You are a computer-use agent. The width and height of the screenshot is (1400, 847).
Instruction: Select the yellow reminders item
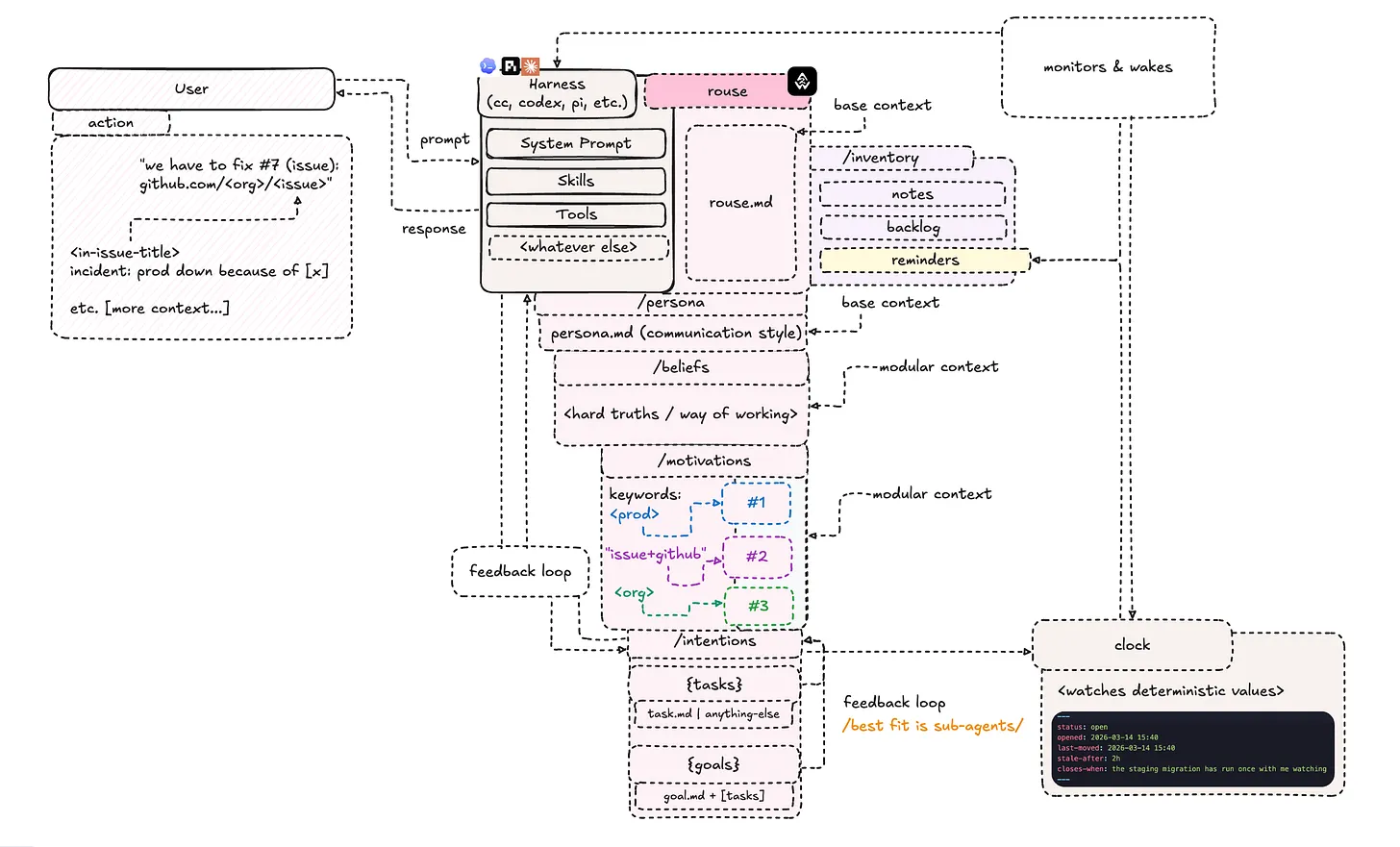pyautogui.click(x=924, y=260)
